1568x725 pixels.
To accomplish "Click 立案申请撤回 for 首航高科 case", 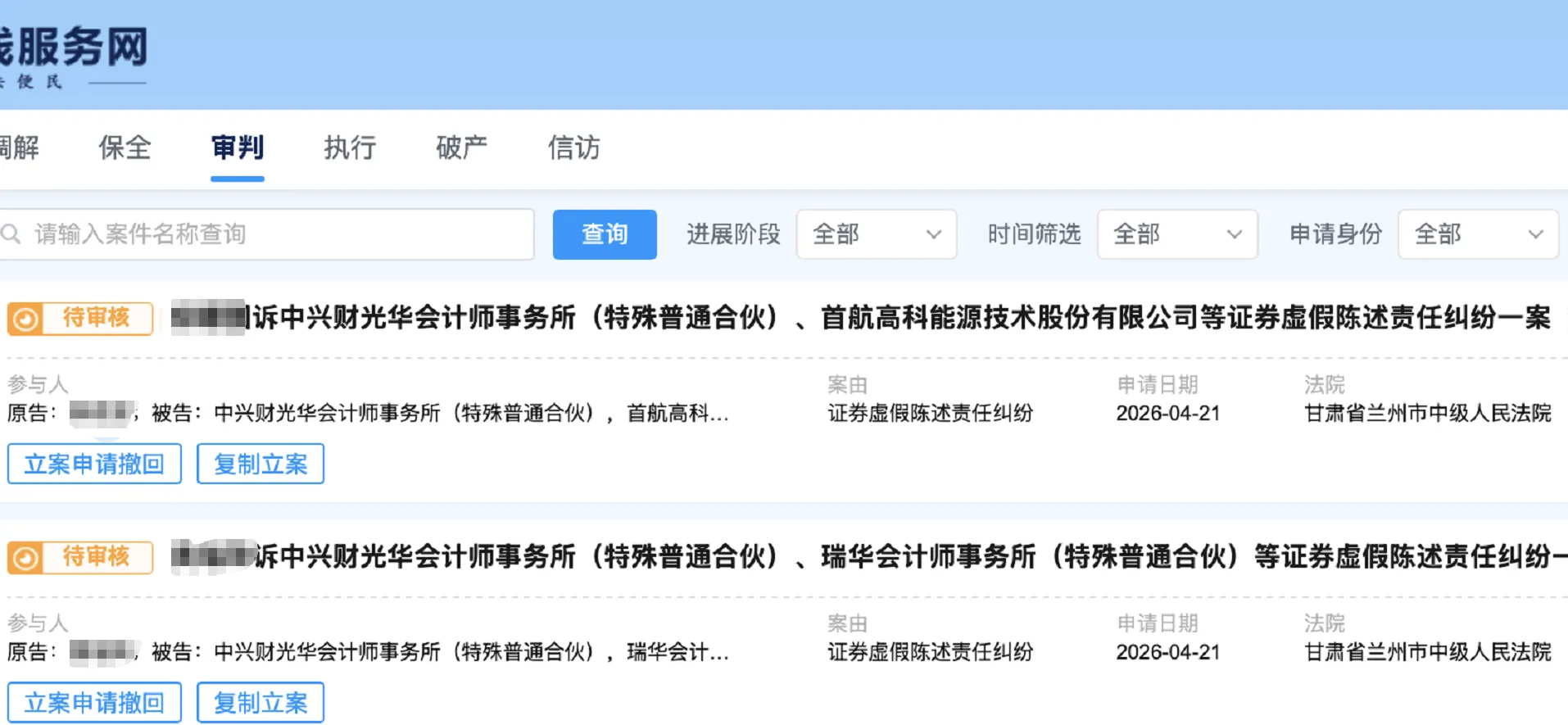I will click(x=94, y=464).
